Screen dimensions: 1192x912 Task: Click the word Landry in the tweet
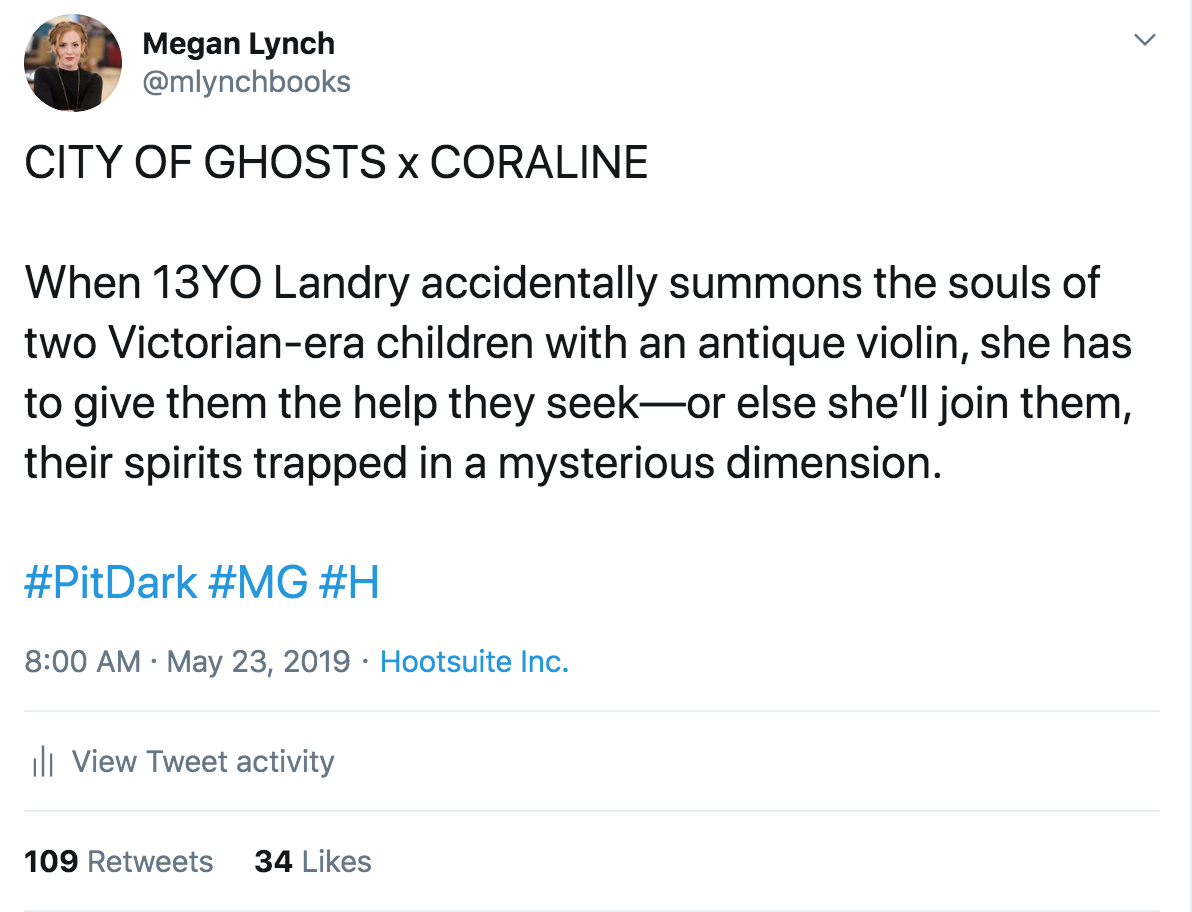340,283
